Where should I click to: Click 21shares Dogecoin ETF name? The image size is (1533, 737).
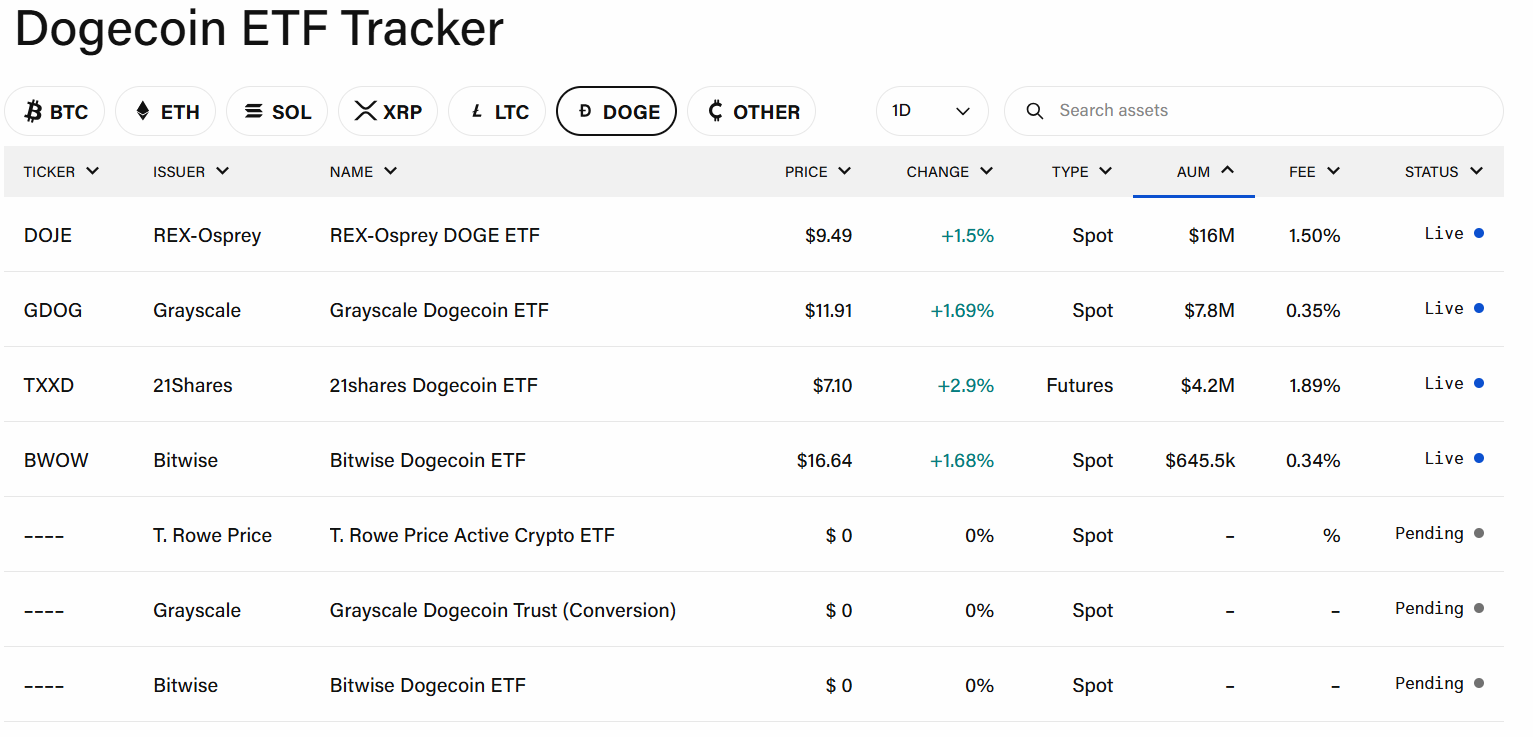pyautogui.click(x=434, y=386)
